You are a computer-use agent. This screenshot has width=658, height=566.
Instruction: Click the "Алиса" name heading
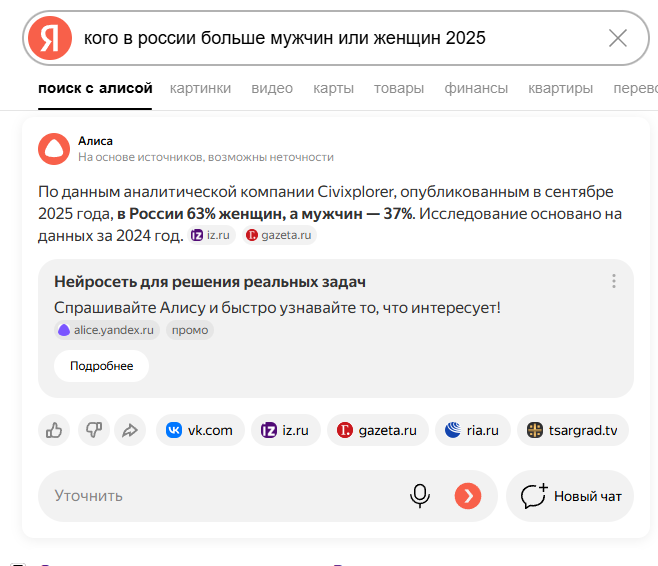(x=95, y=141)
